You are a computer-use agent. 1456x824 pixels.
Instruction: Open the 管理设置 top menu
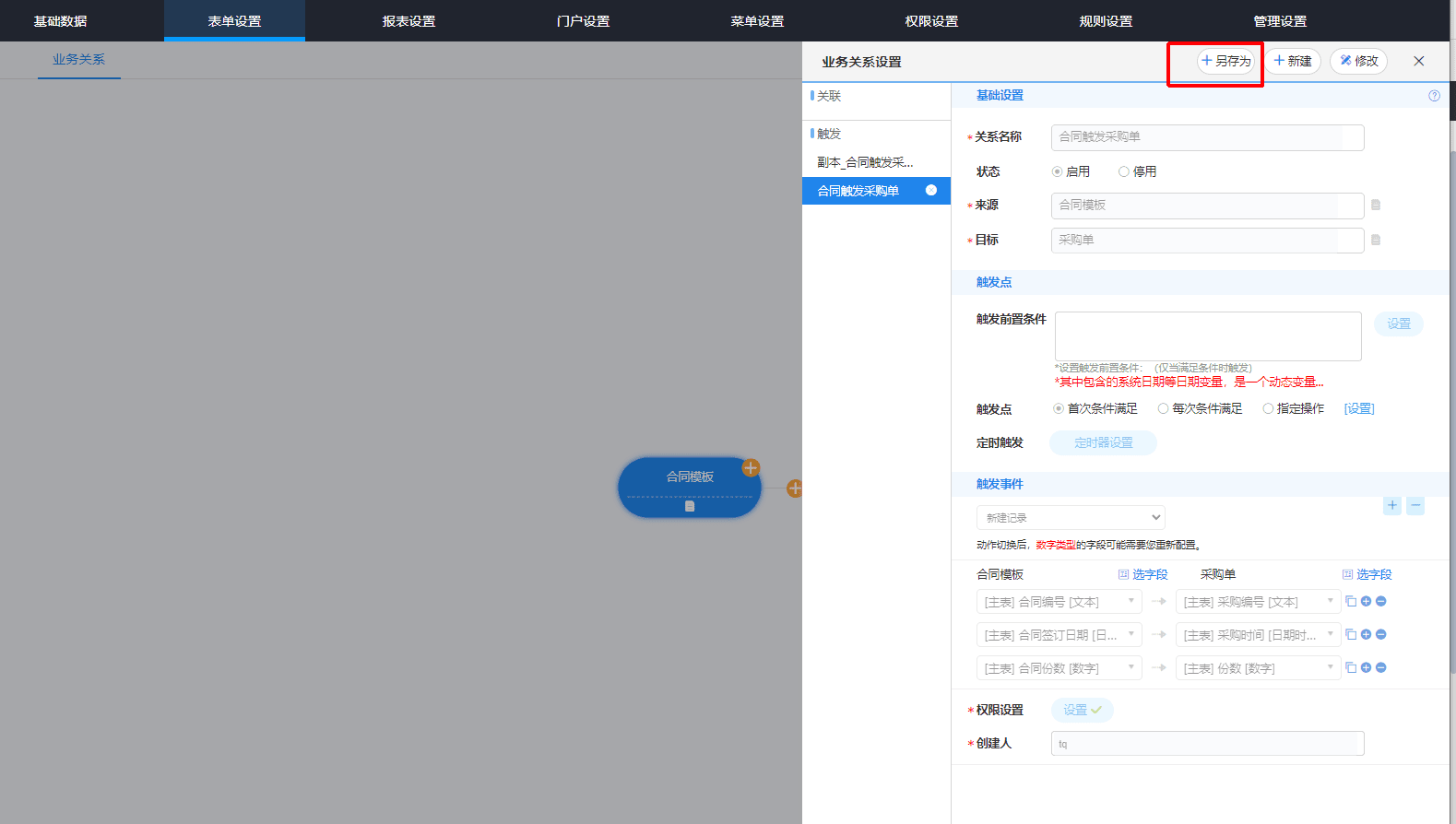click(1280, 20)
